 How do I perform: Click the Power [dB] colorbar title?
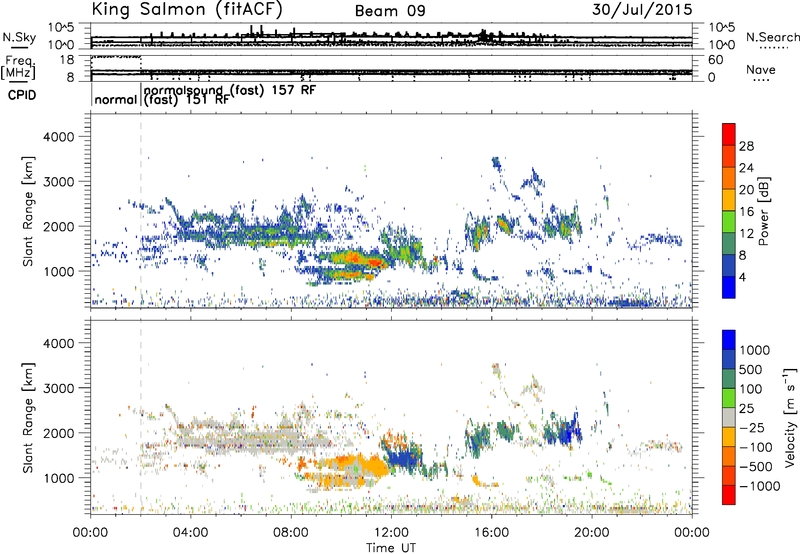[x=764, y=211]
